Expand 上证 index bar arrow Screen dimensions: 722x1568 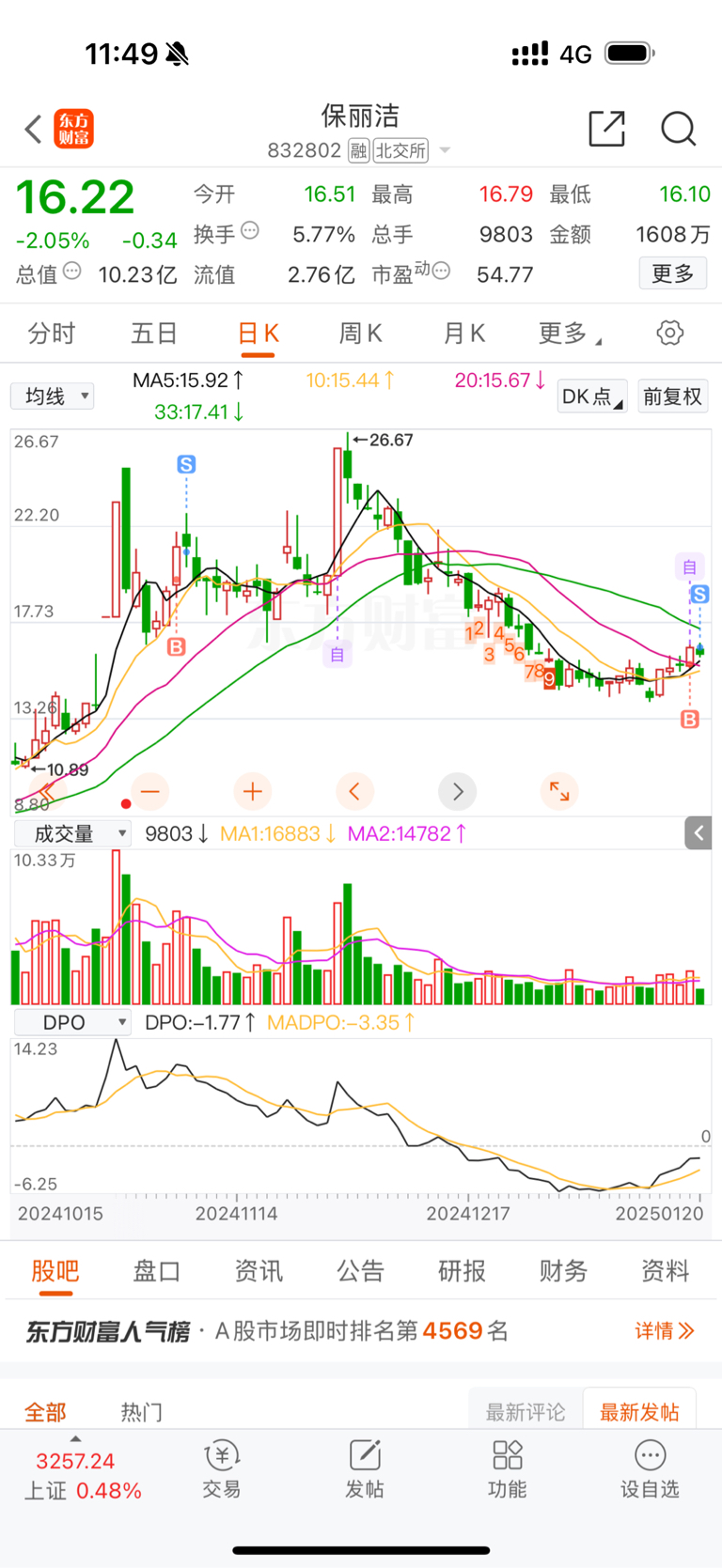coord(75,1438)
